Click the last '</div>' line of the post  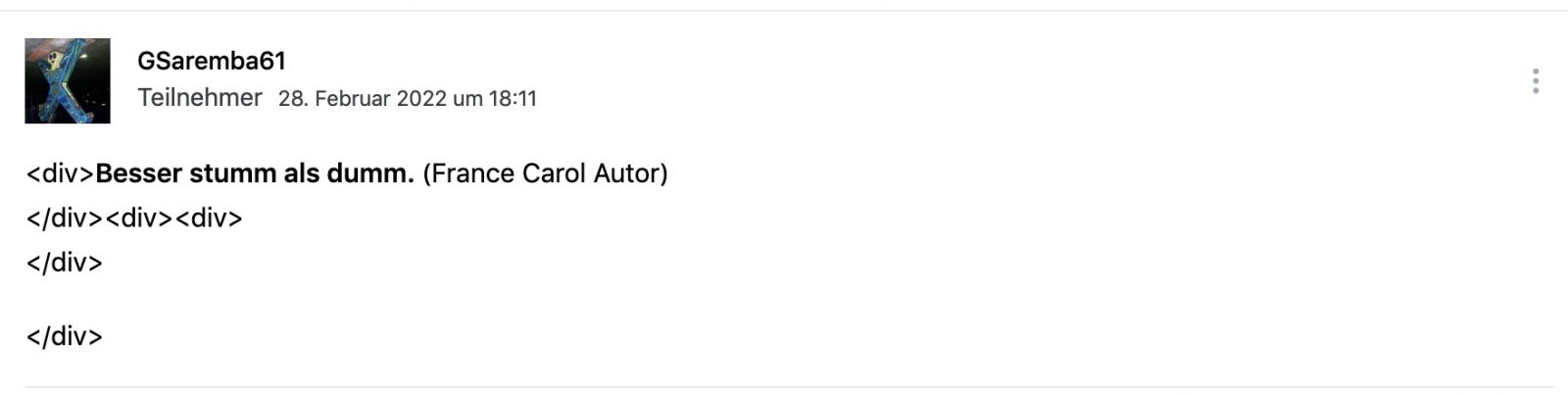pos(65,336)
